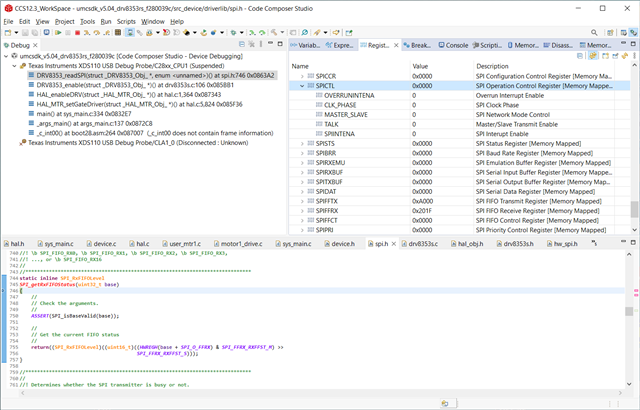The image size is (640, 410).
Task: Click the Resume (green play) toolbar icon
Action: (x=58, y=33)
